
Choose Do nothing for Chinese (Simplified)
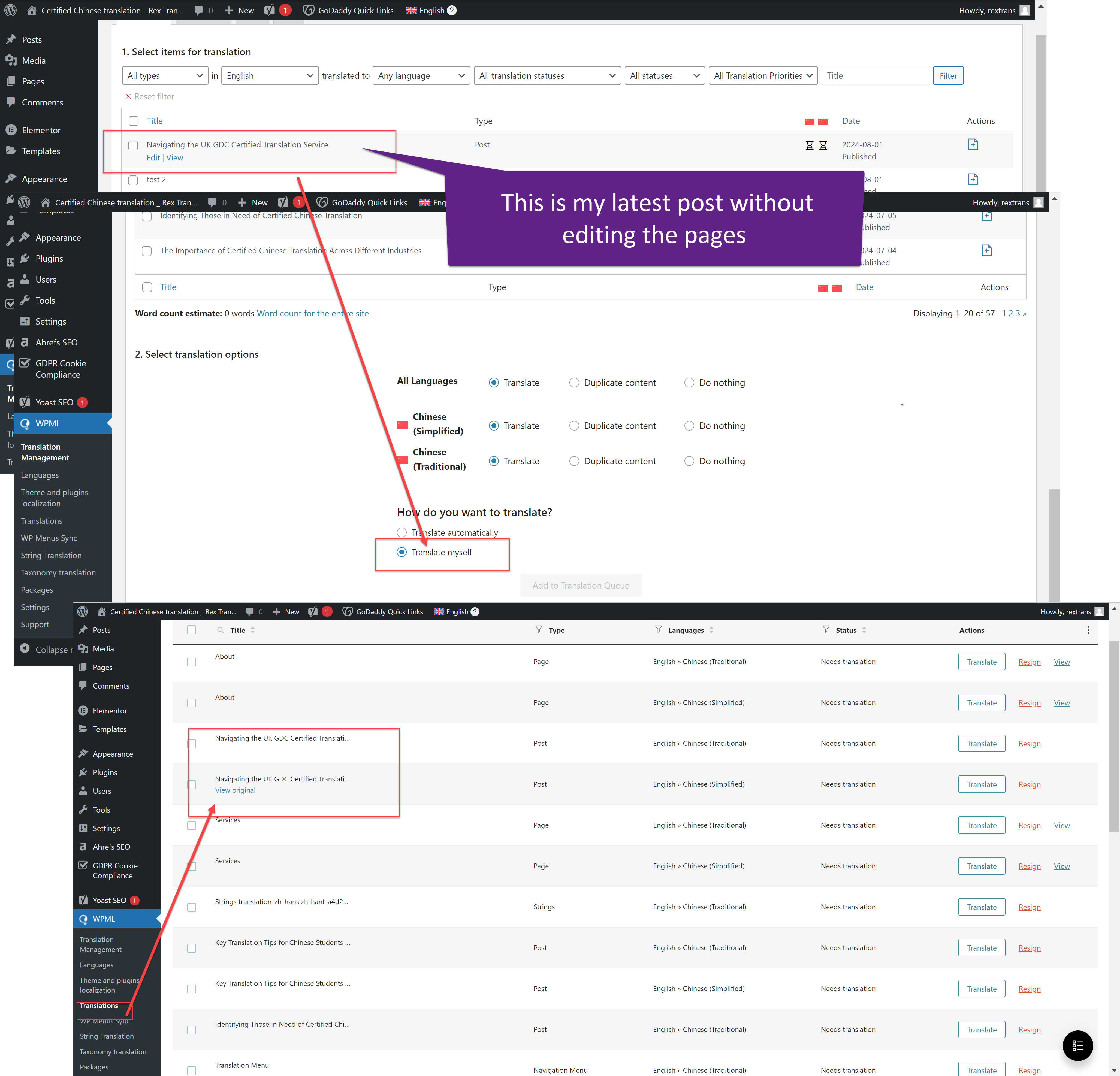689,426
